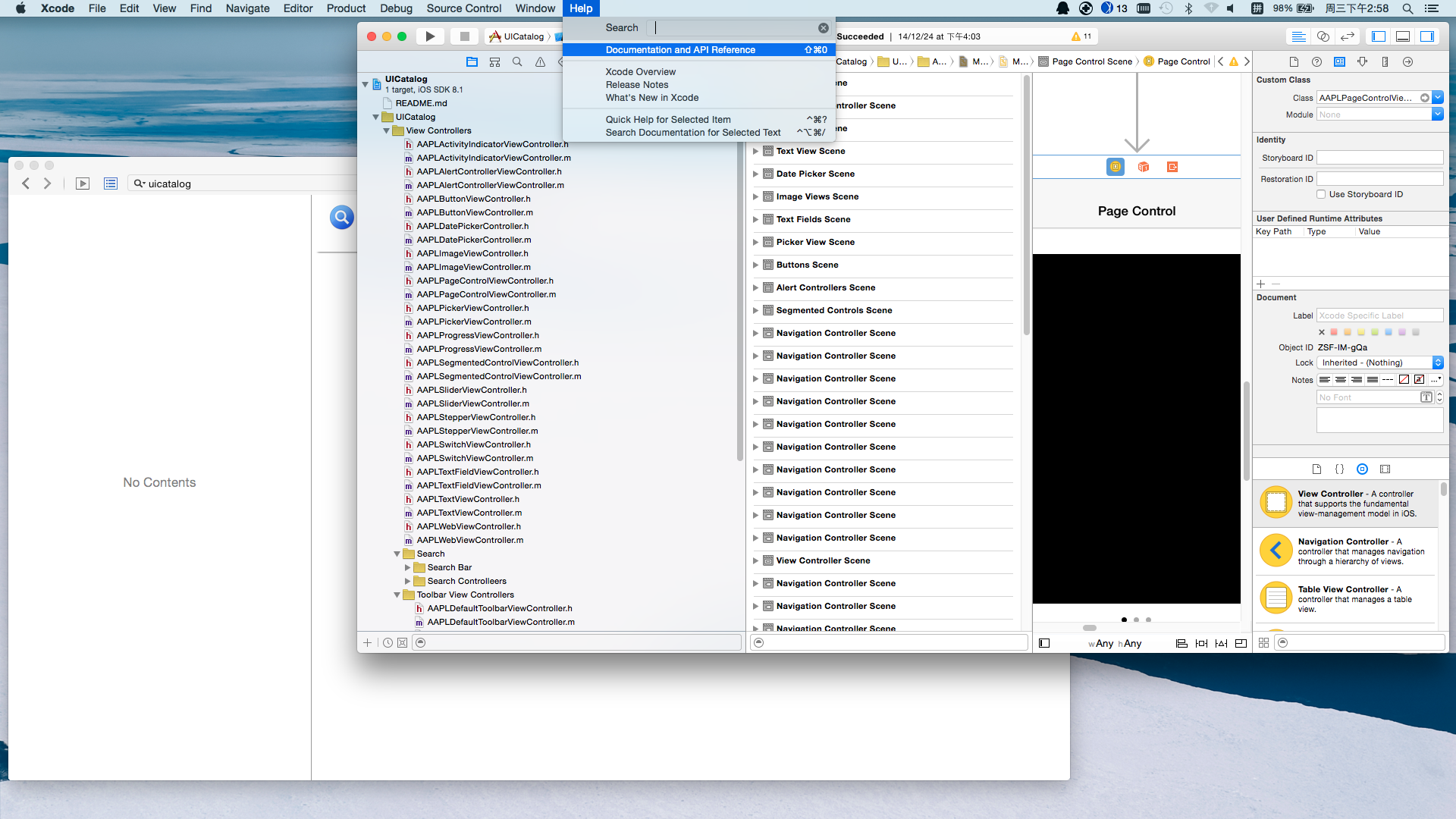Enable Use Storyboard ID checkbox
Viewport: 1456px width, 819px height.
tap(1321, 195)
